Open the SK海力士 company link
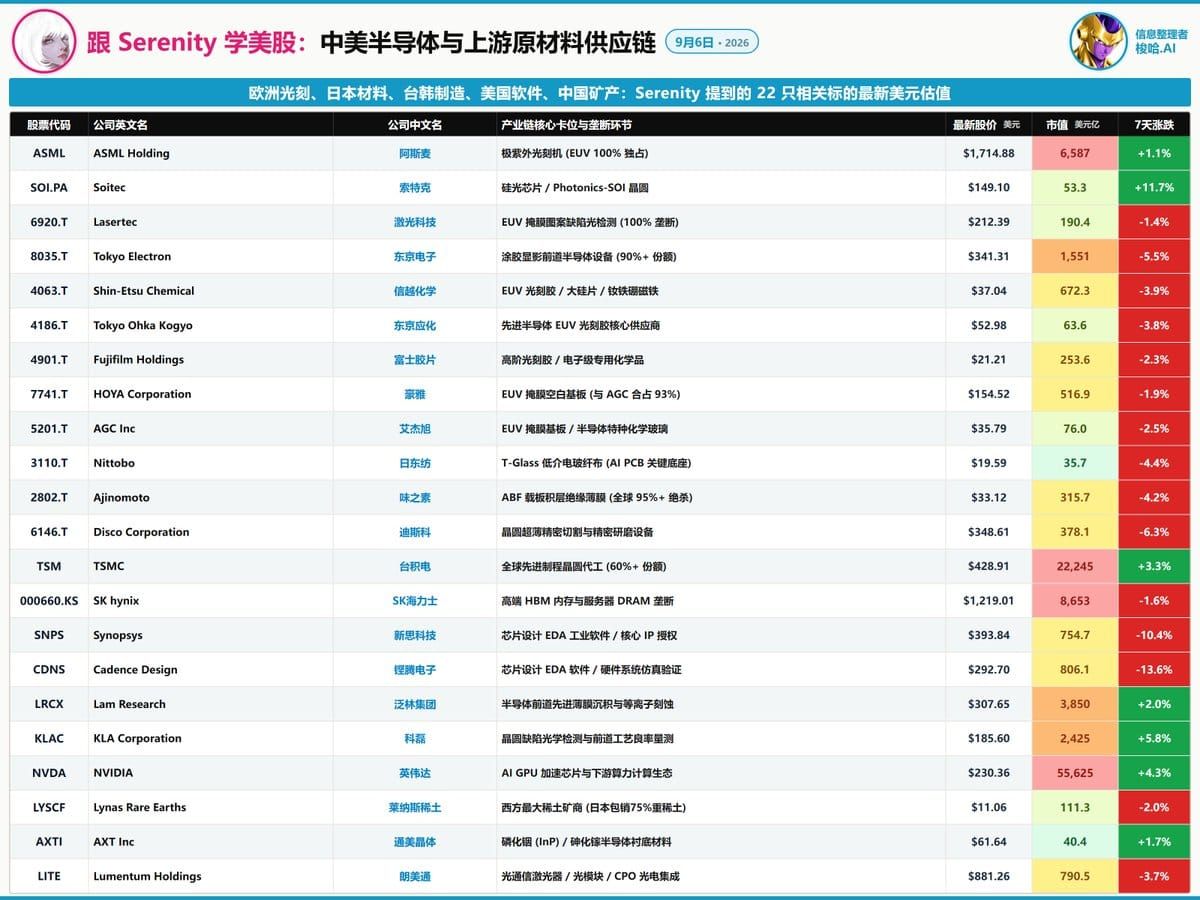 (x=415, y=601)
